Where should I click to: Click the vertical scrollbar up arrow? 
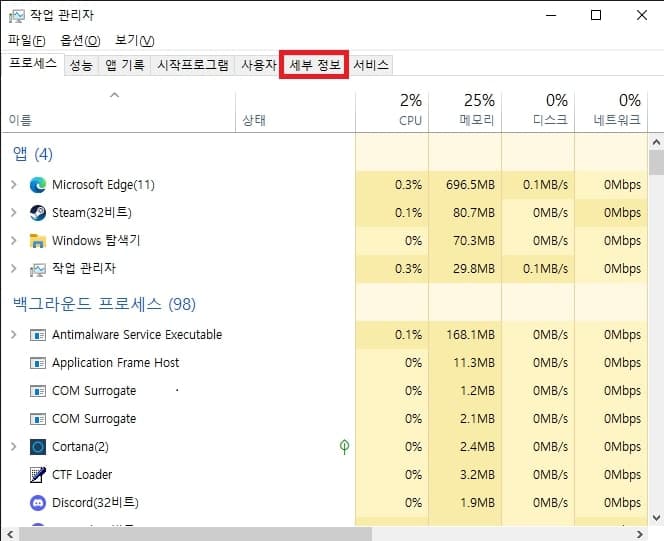(x=656, y=142)
